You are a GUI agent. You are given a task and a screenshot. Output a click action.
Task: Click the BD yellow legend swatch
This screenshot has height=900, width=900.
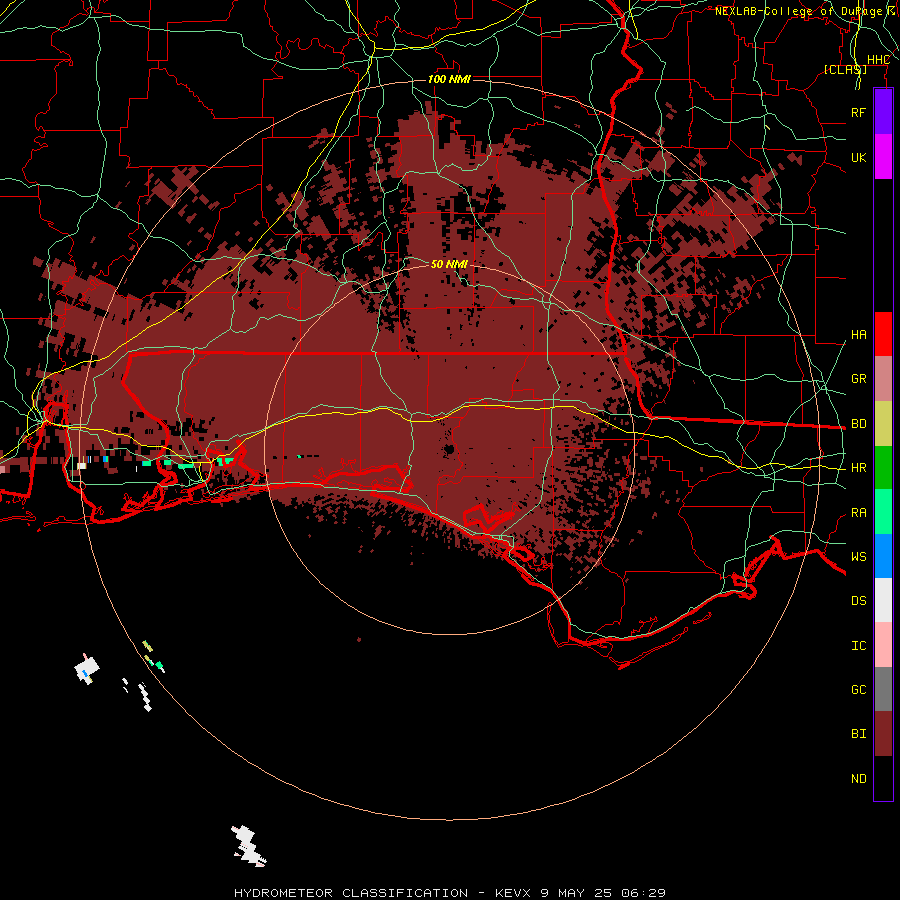point(883,424)
